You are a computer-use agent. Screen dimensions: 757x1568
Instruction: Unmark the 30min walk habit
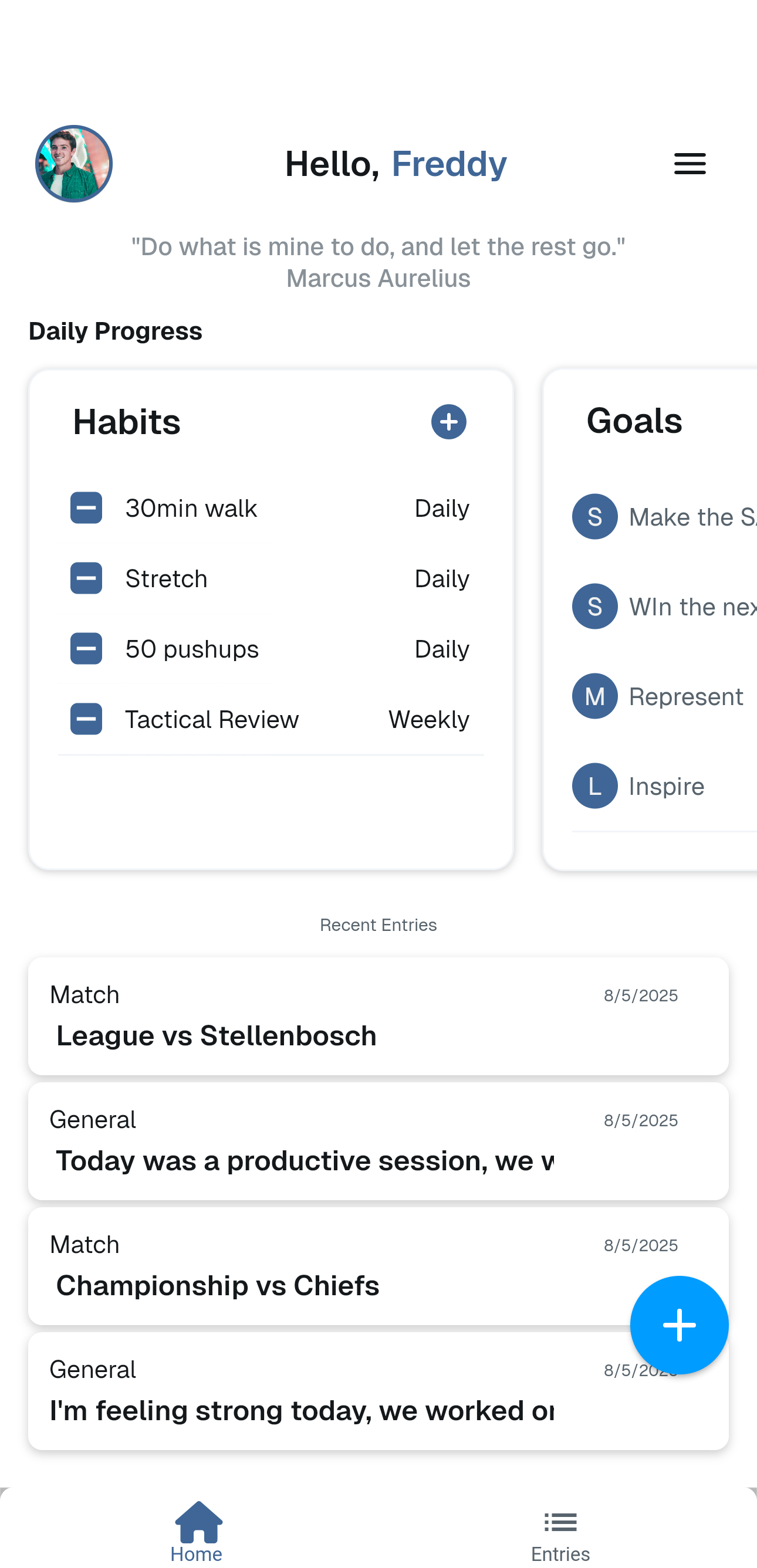coord(86,507)
